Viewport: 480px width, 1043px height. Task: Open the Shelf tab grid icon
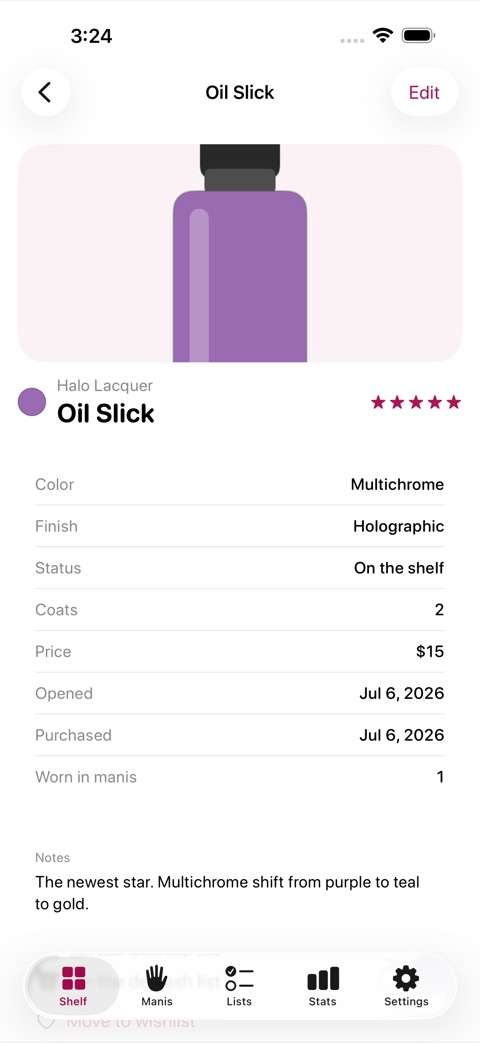[x=74, y=978]
